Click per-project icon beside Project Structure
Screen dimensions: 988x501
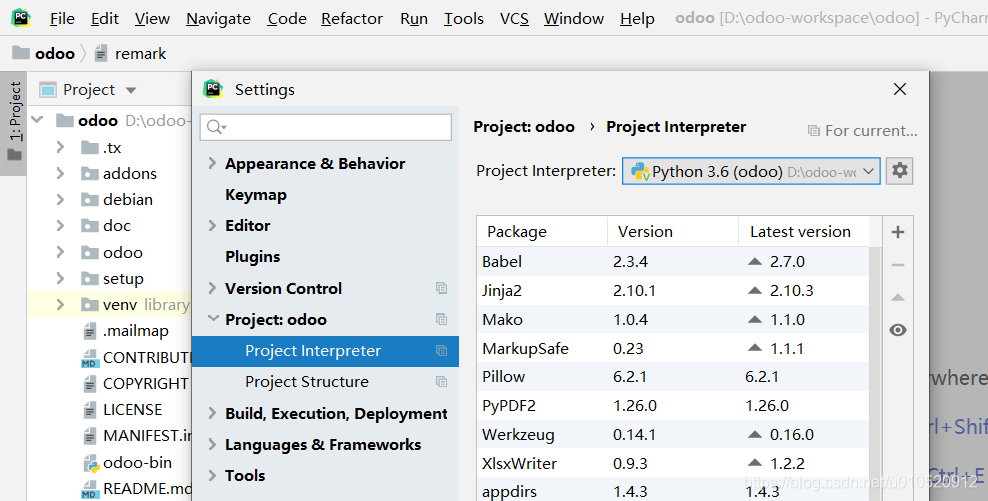click(441, 382)
